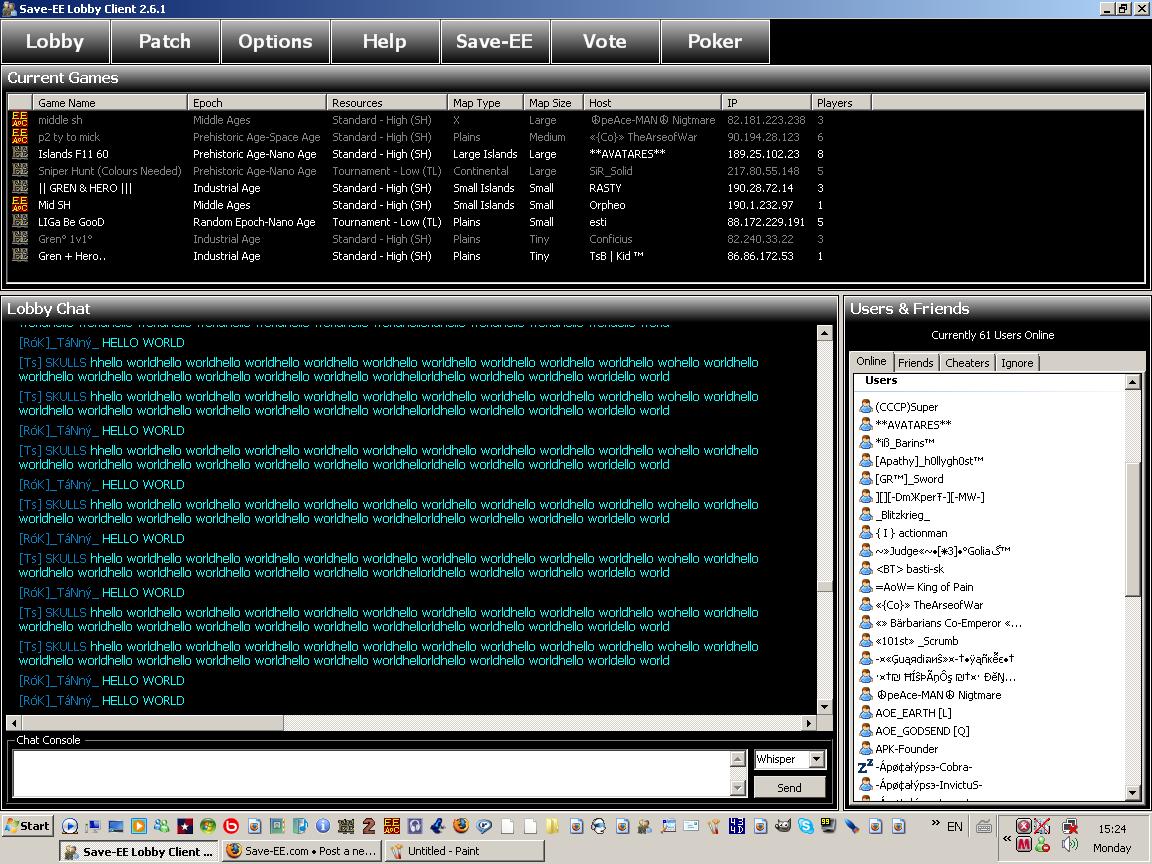
Task: Click the avatar icon beside APK-Founder
Action: point(866,749)
